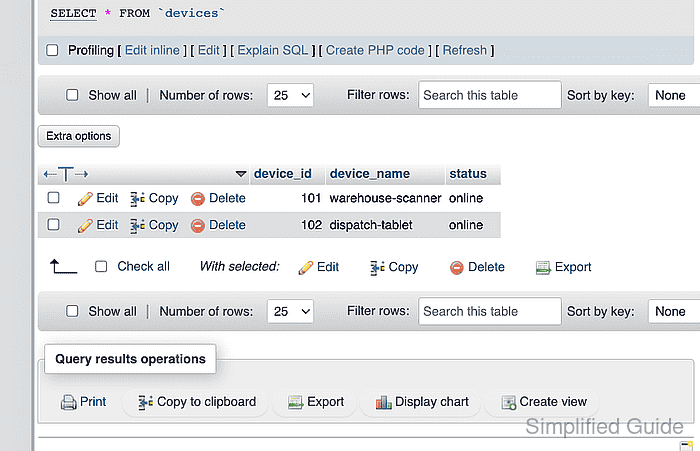Click Copy icon in dispatch-tablet row

pyautogui.click(x=137, y=226)
